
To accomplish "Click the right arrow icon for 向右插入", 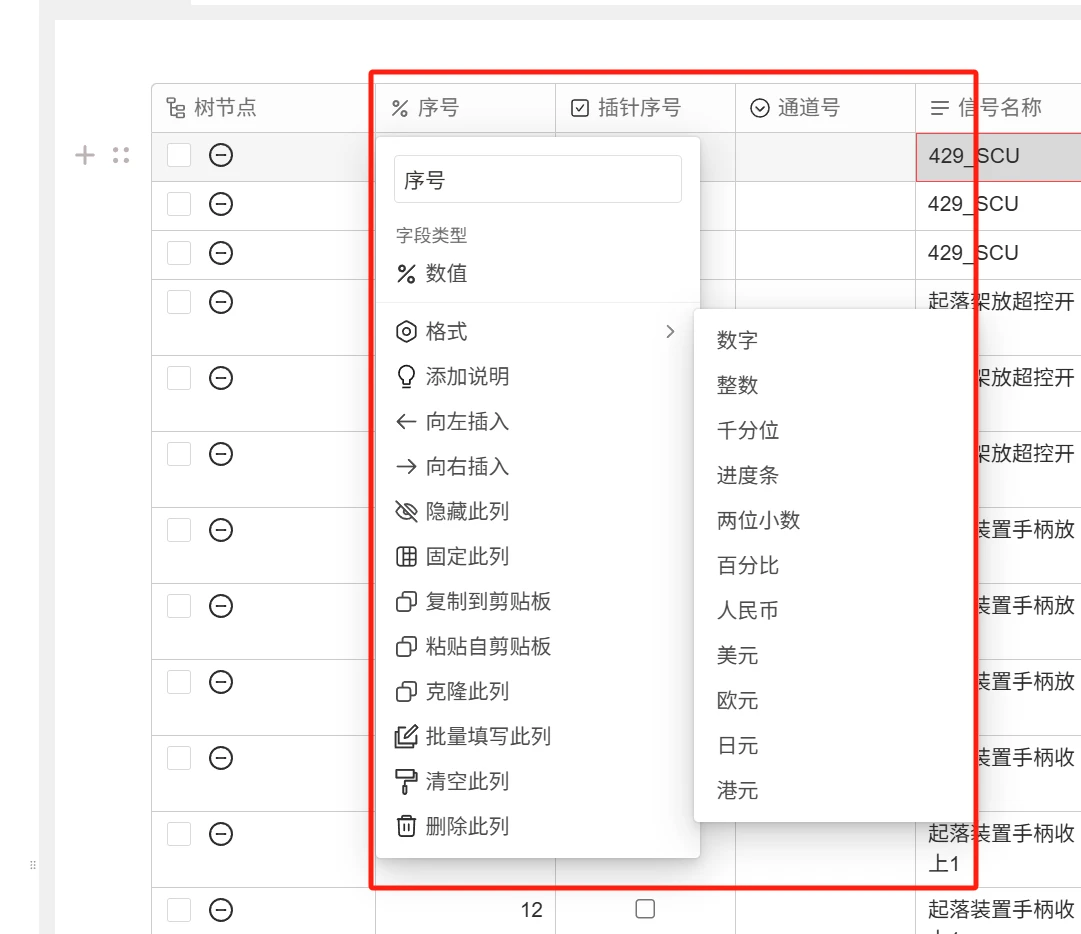I will pos(406,467).
